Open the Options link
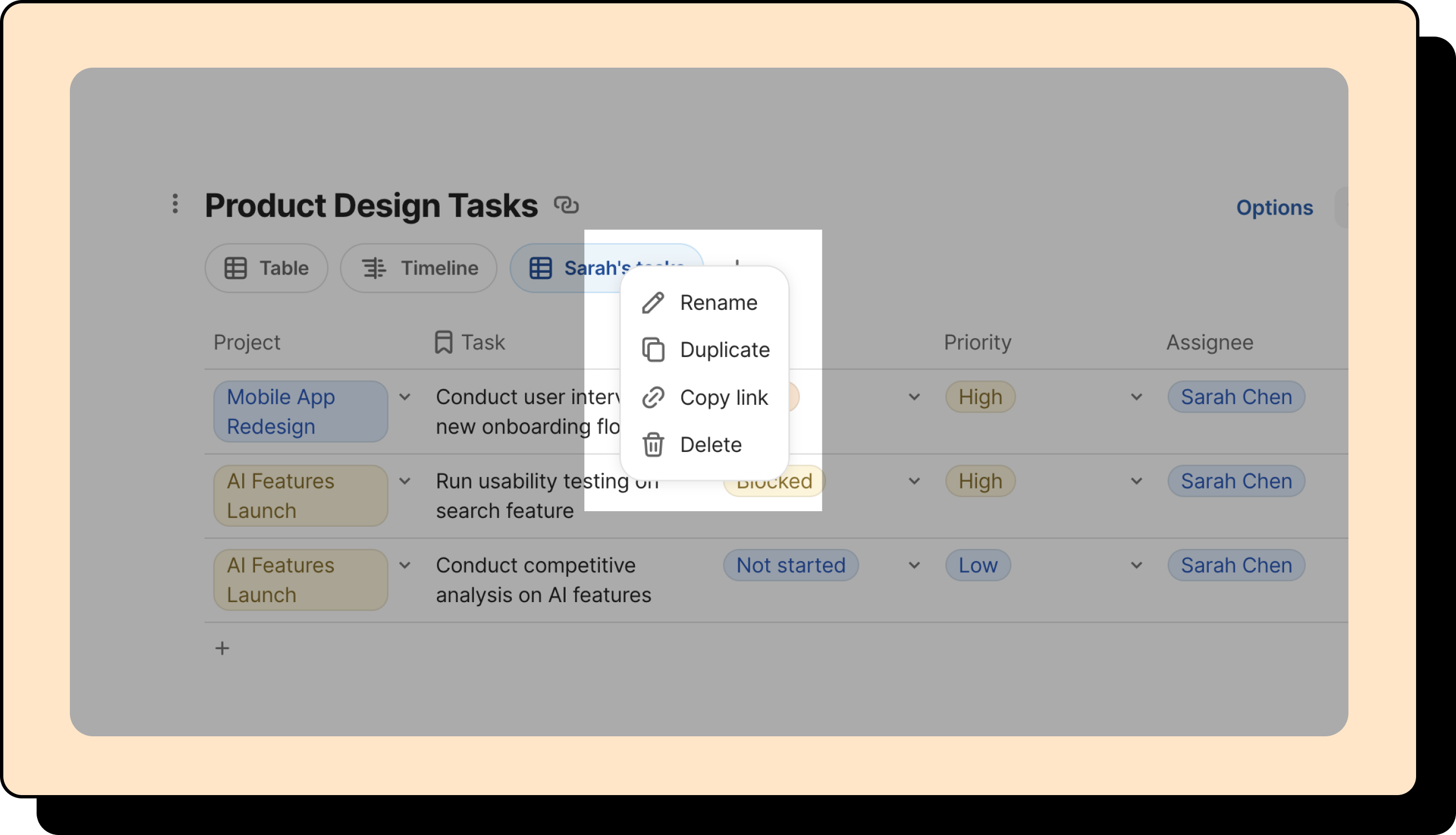 [1274, 207]
